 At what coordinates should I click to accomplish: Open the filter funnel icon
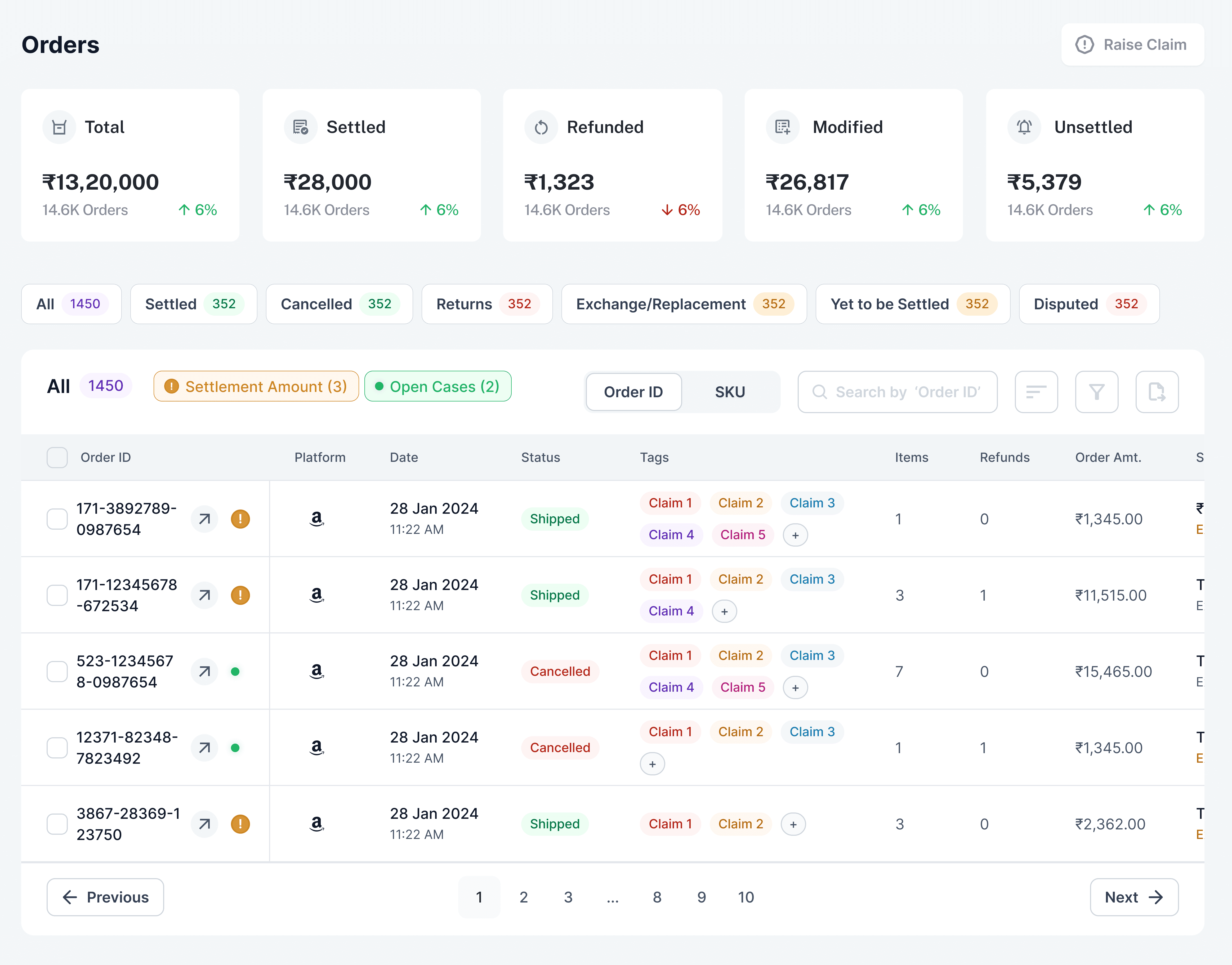(x=1096, y=392)
